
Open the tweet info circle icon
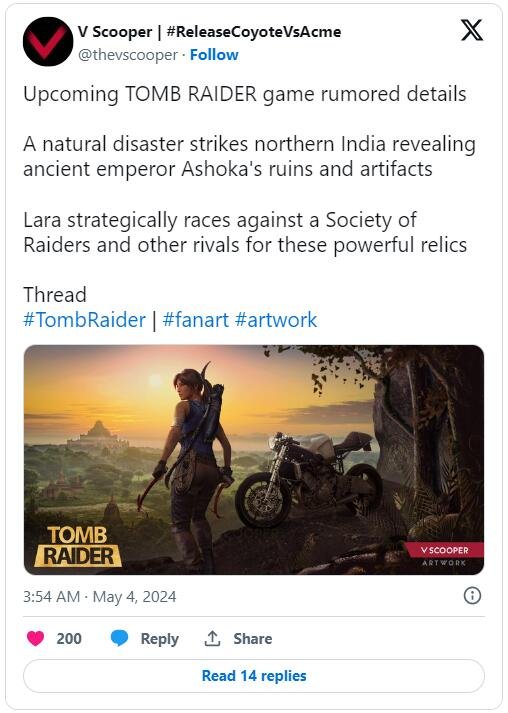(472, 596)
